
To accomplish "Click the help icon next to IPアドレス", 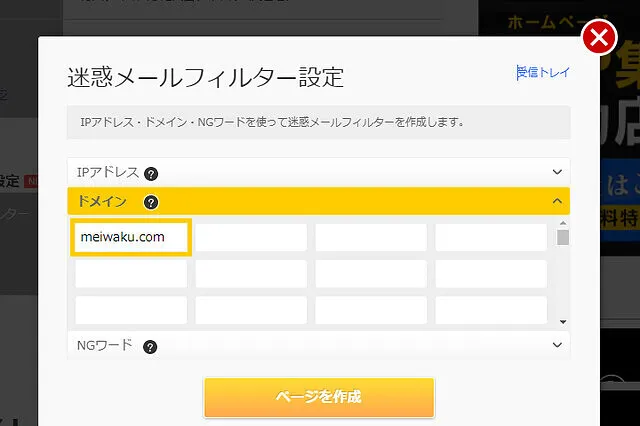I will click(151, 173).
